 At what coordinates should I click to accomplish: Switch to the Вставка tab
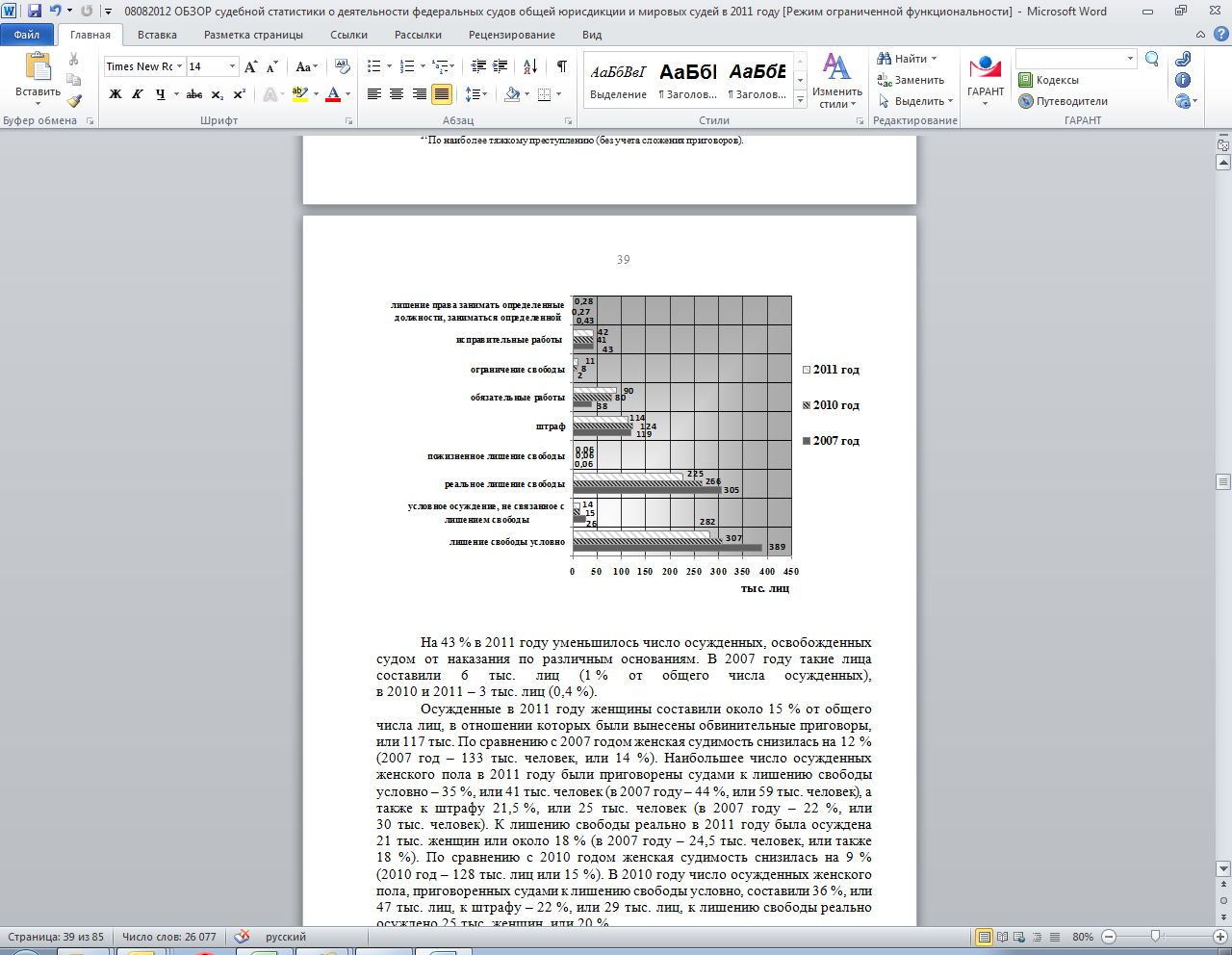(157, 35)
